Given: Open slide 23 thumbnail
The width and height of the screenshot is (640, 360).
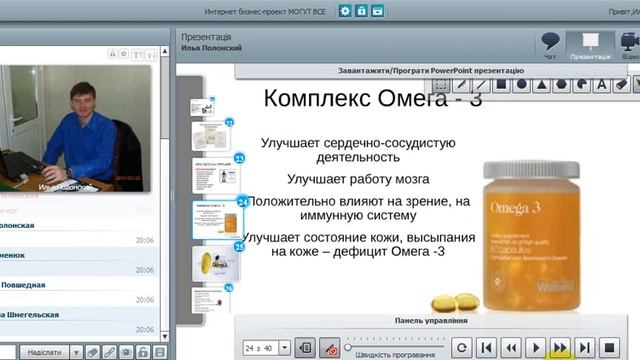Looking at the screenshot, I should coord(216,176).
